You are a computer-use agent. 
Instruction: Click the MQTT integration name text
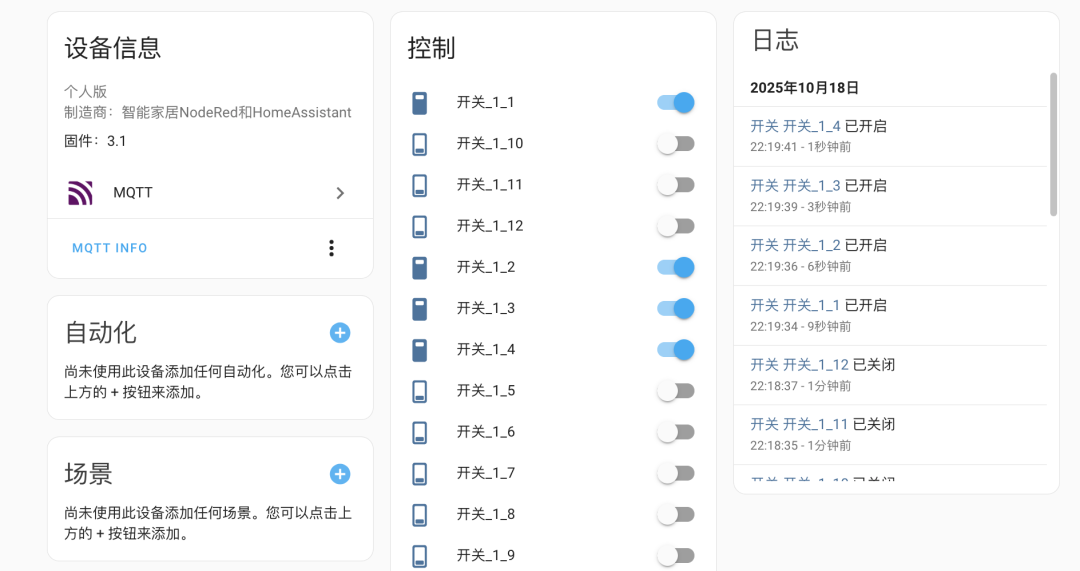(133, 193)
